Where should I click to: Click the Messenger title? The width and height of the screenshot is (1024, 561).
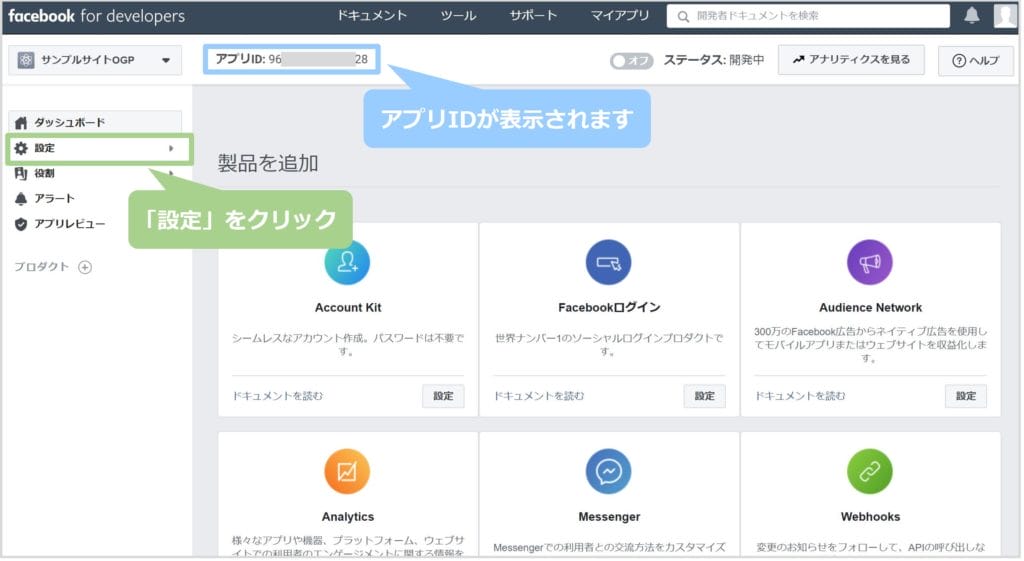[x=610, y=517]
